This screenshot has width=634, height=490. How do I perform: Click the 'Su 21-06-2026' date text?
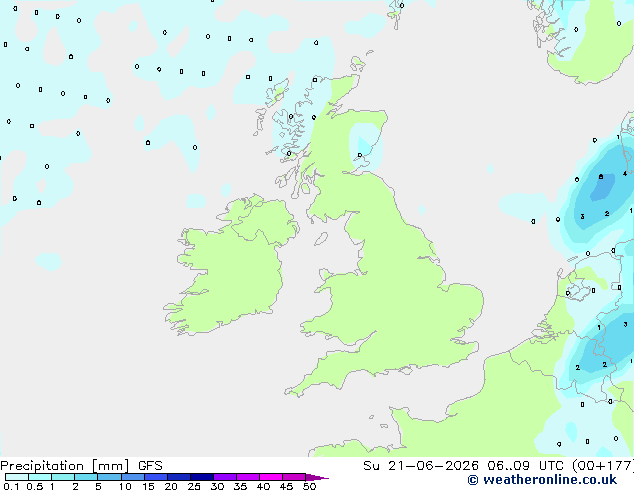point(421,466)
